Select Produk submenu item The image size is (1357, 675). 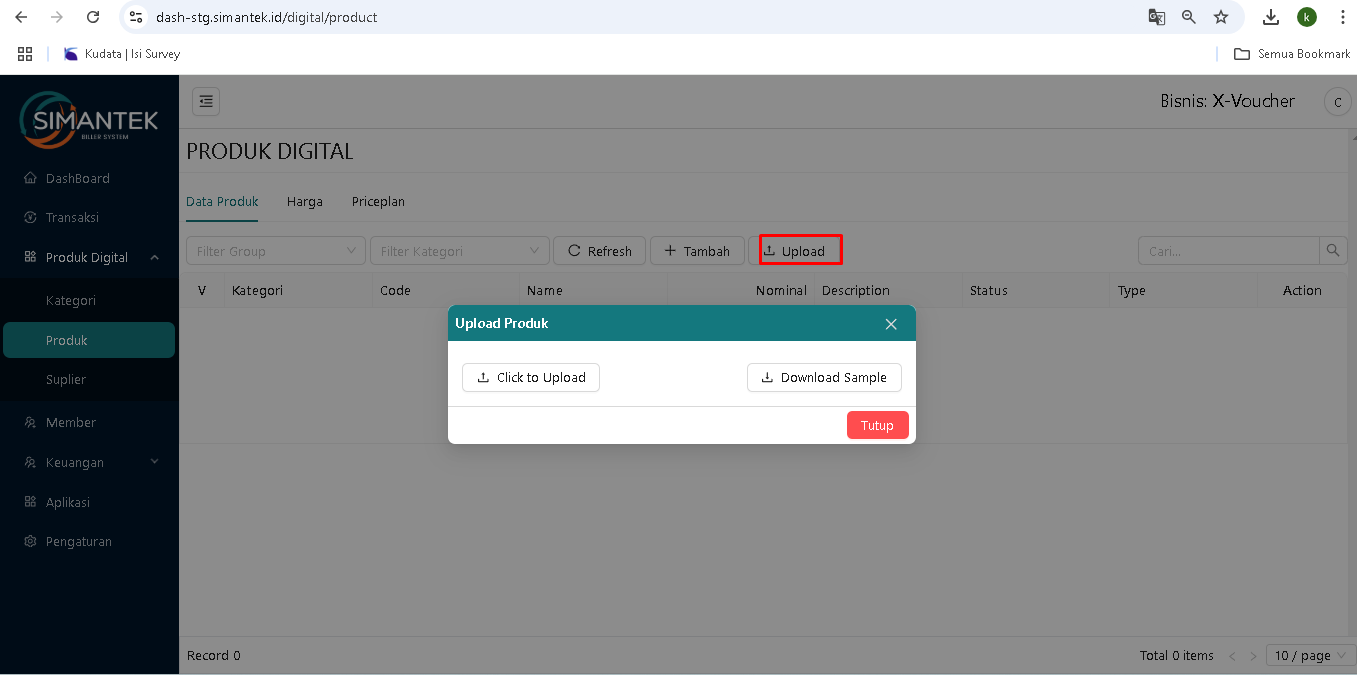pos(89,340)
